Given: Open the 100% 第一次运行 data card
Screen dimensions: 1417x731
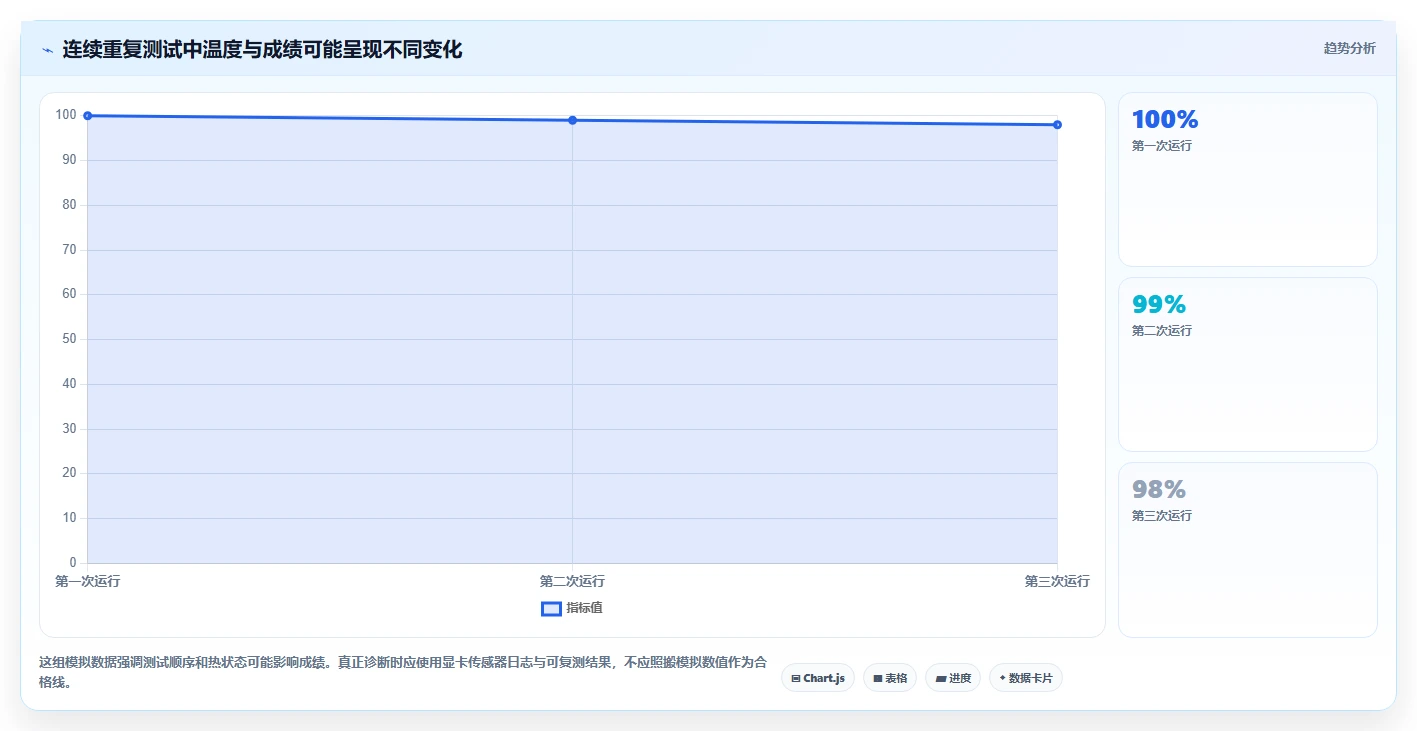Looking at the screenshot, I should pyautogui.click(x=1247, y=179).
